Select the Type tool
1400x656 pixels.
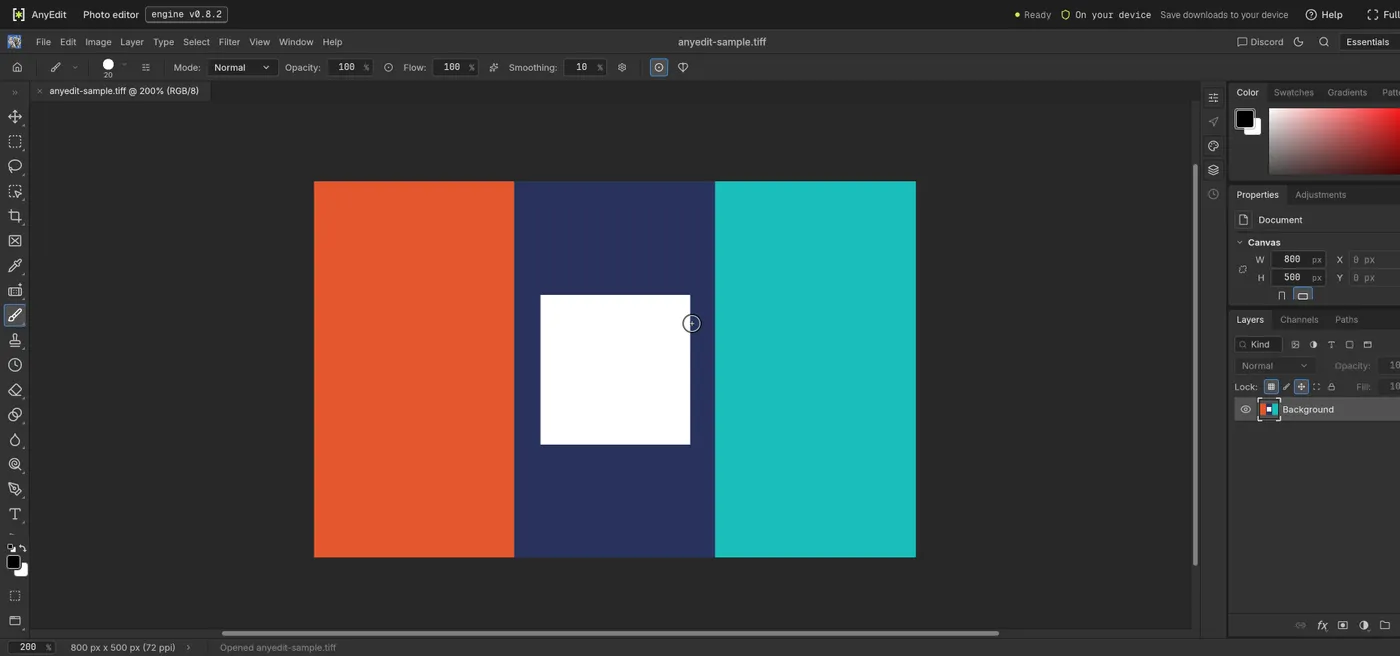[15, 514]
